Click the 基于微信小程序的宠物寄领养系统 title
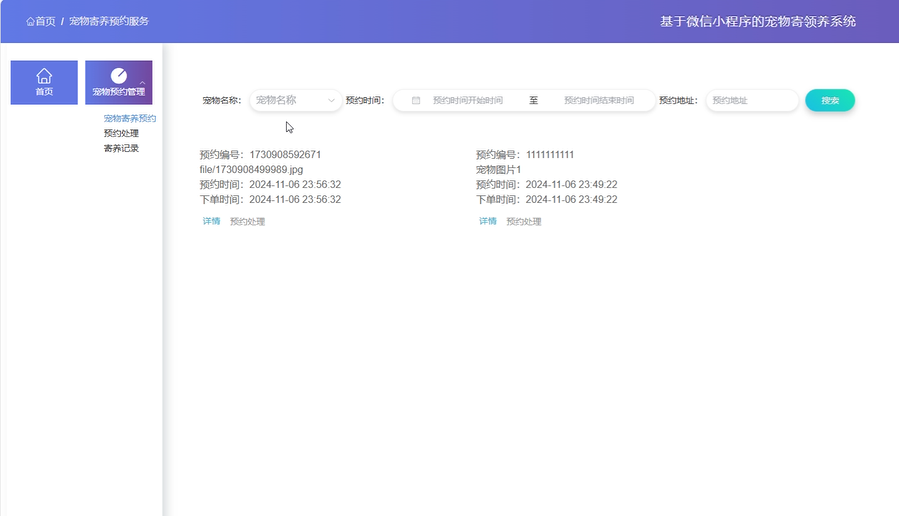Viewport: 899px width, 516px height. coord(757,22)
